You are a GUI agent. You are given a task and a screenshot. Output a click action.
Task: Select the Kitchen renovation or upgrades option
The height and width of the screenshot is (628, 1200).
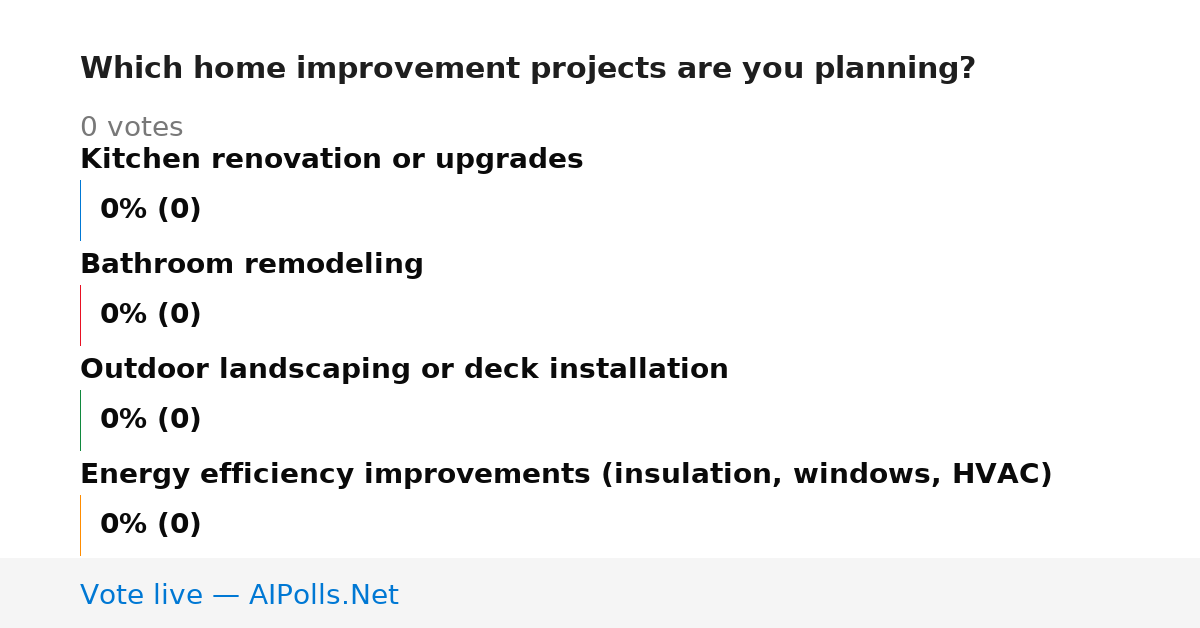331,160
